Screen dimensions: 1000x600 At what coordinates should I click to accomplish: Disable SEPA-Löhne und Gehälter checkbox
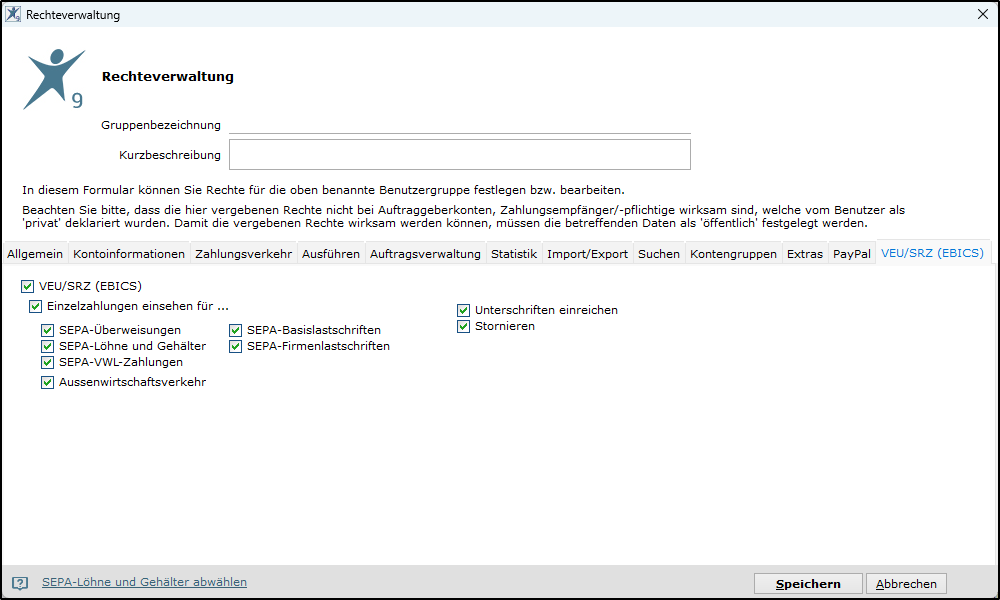point(47,346)
